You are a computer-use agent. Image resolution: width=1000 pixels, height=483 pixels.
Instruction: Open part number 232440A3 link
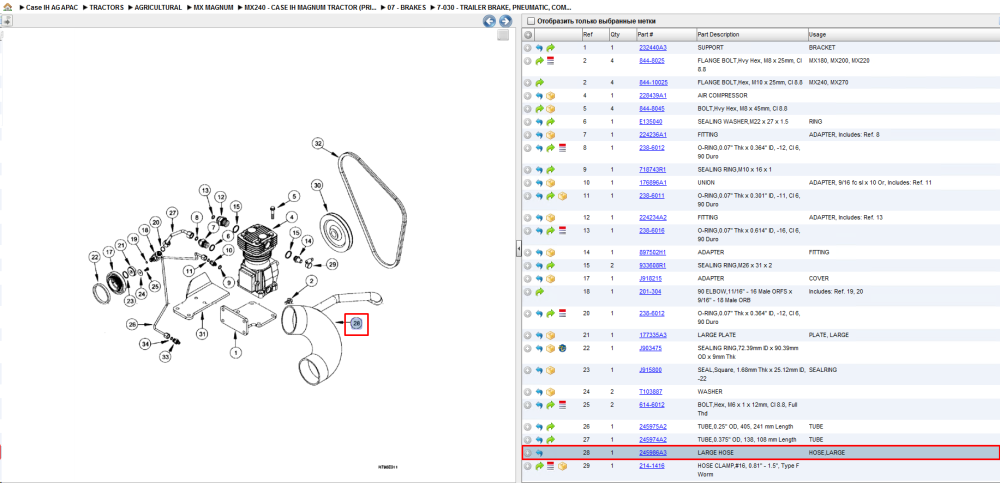[x=652, y=48]
